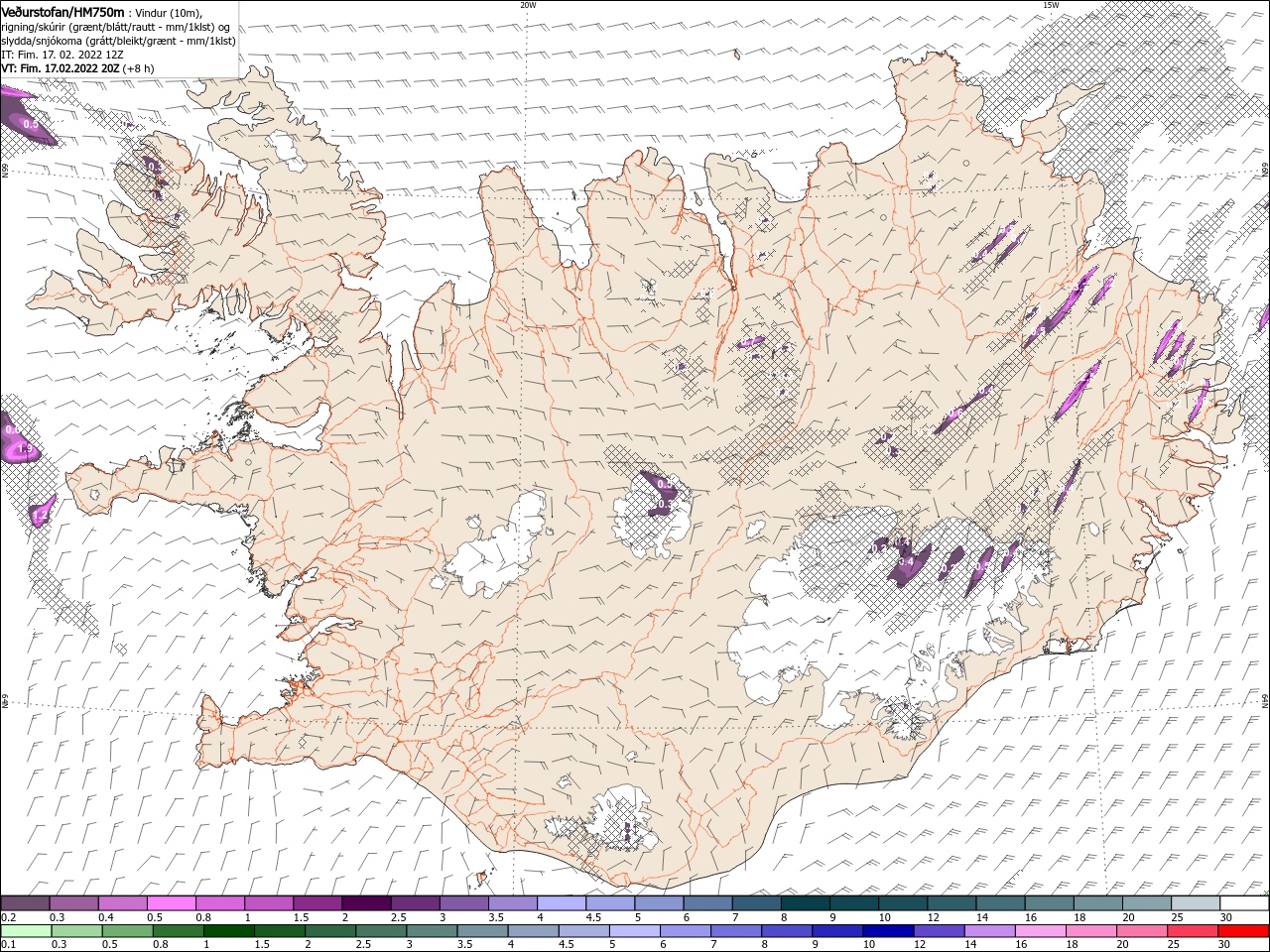1270x952 pixels.
Task: Pick the top legend swatch between 1.5 and 2
Action: click(x=317, y=903)
